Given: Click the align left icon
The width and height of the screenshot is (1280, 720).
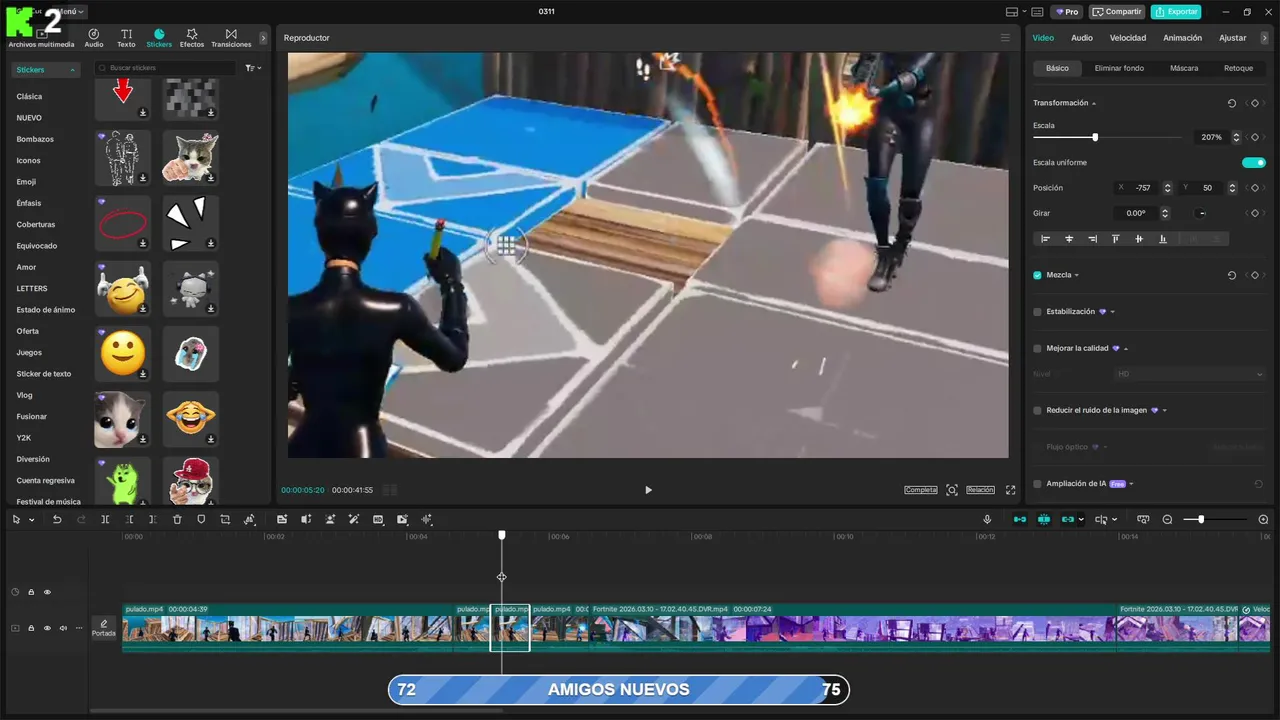Looking at the screenshot, I should click(x=1046, y=239).
